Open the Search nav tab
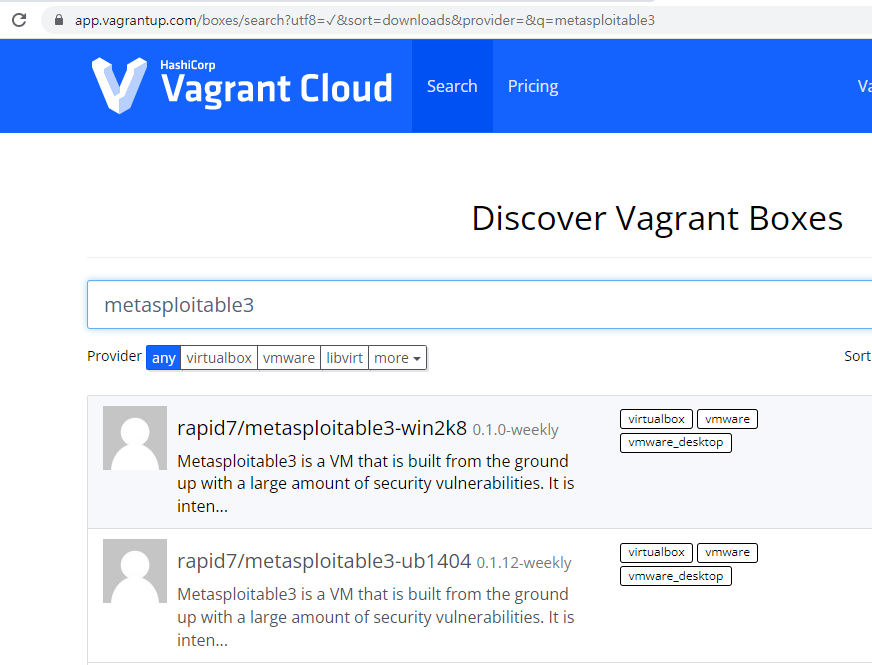The width and height of the screenshot is (872, 665). point(452,86)
